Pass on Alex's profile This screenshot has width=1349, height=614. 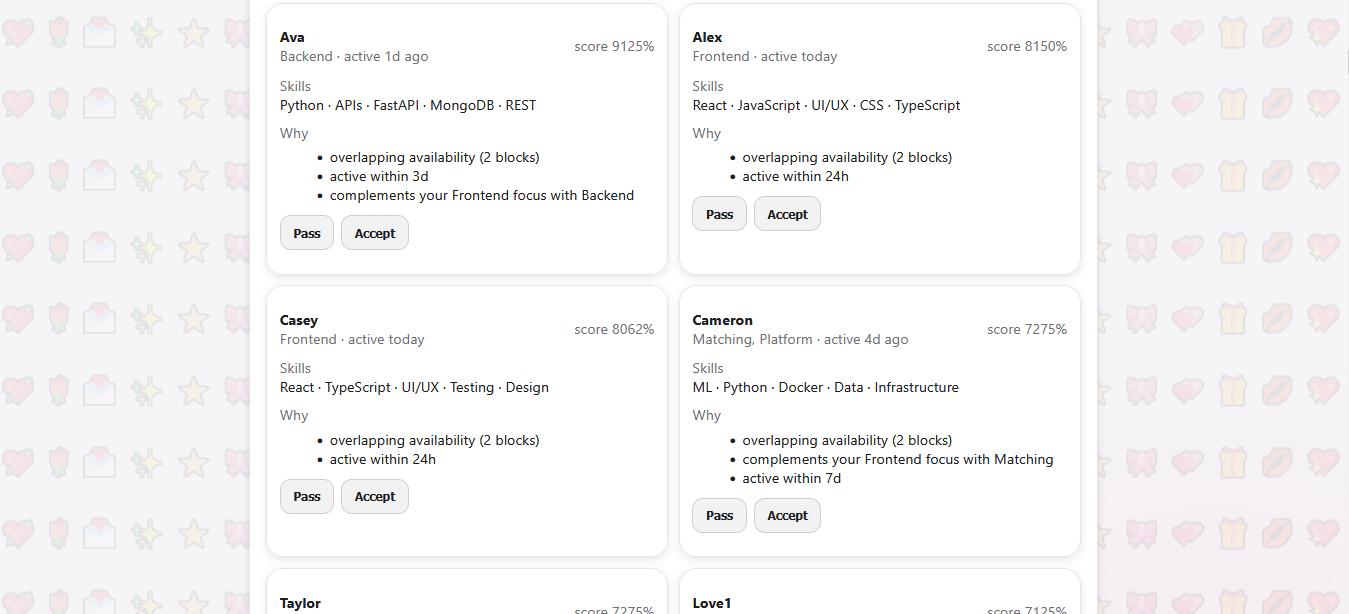719,214
